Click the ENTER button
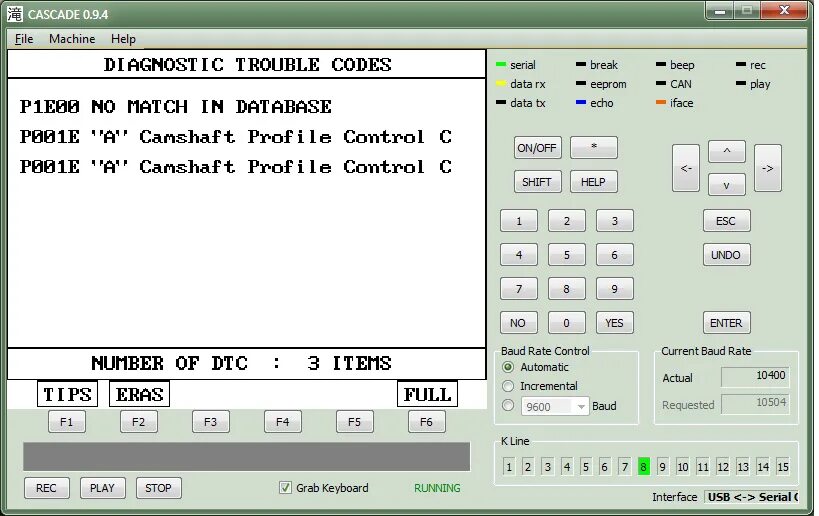819x516 pixels. [727, 323]
